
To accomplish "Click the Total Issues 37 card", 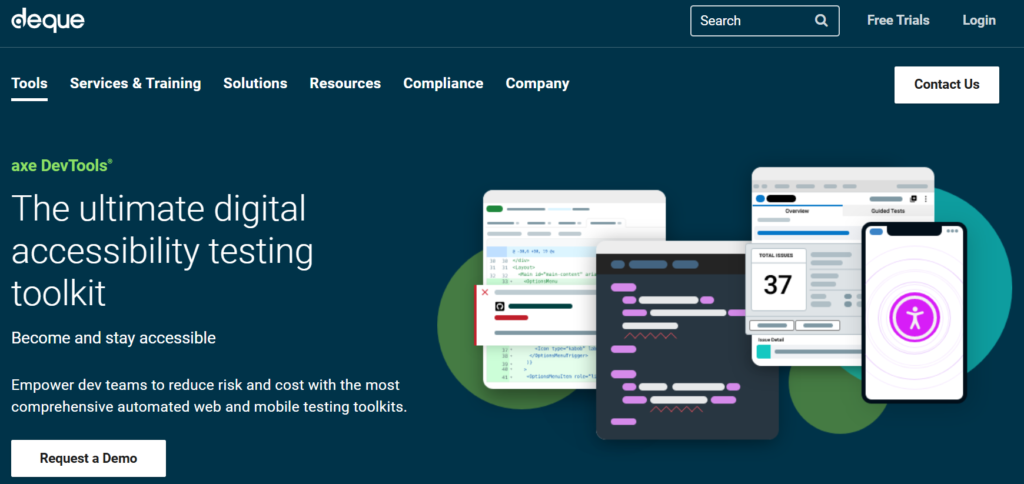I will point(778,280).
